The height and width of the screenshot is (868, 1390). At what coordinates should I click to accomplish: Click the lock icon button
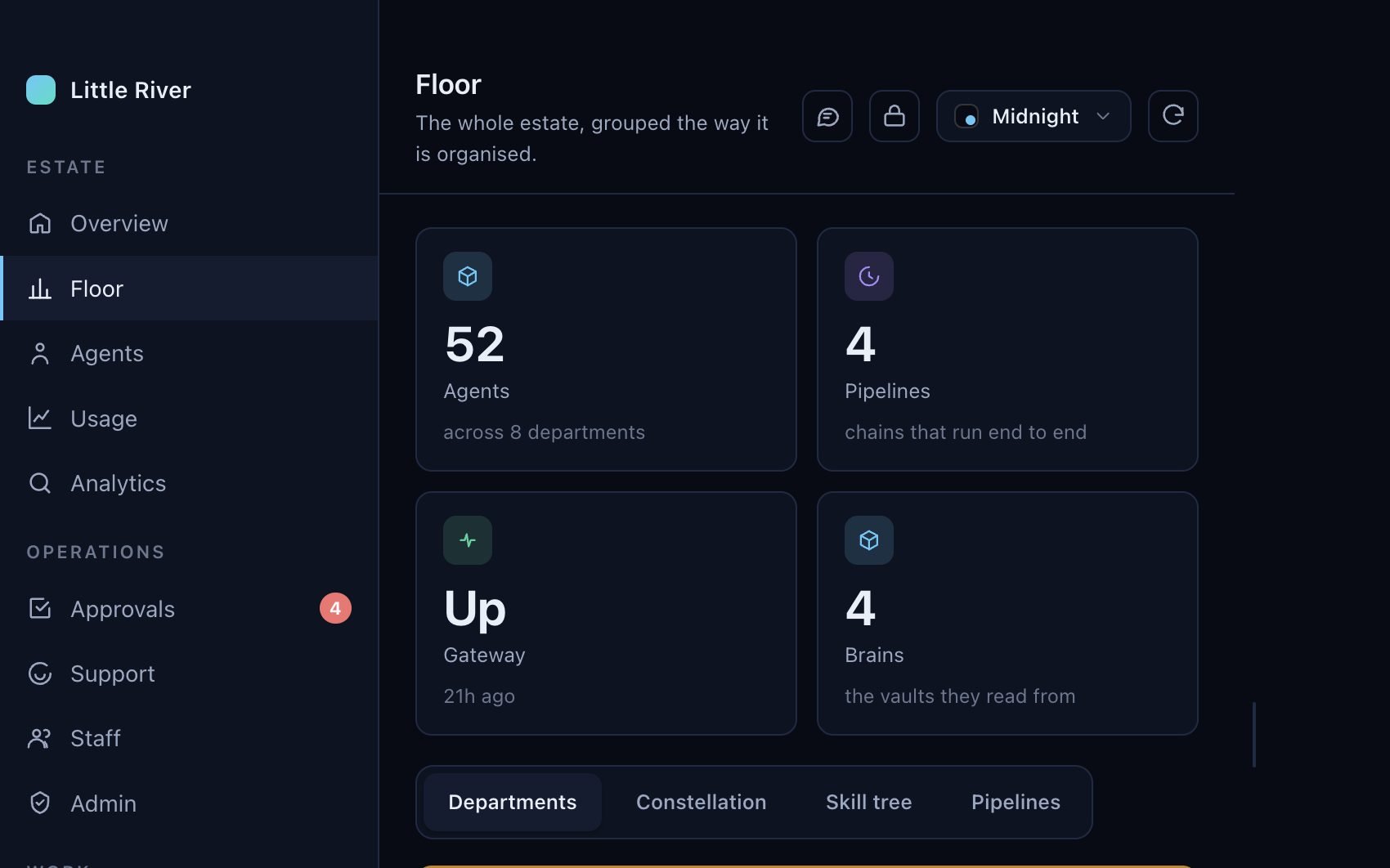pos(895,116)
